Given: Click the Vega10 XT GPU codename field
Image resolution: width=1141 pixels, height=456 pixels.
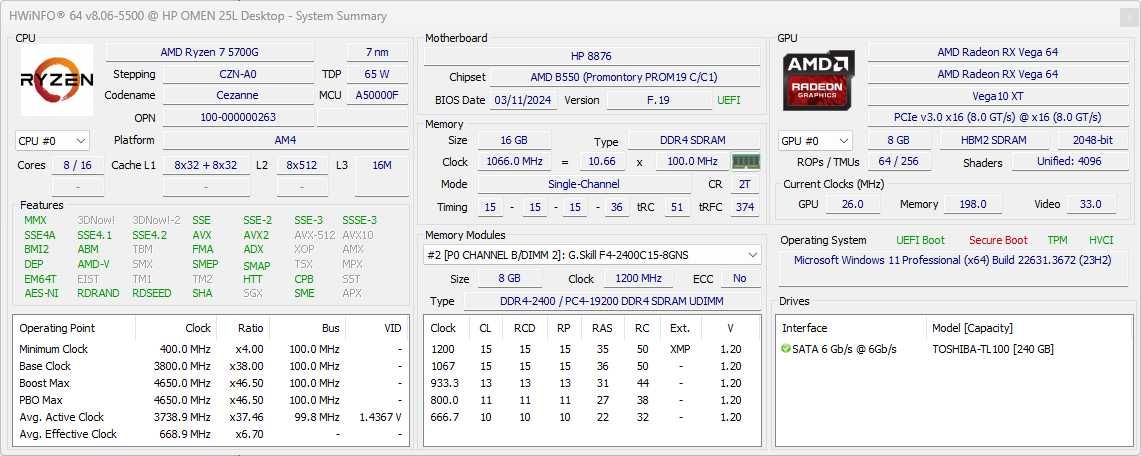Looking at the screenshot, I should [998, 95].
